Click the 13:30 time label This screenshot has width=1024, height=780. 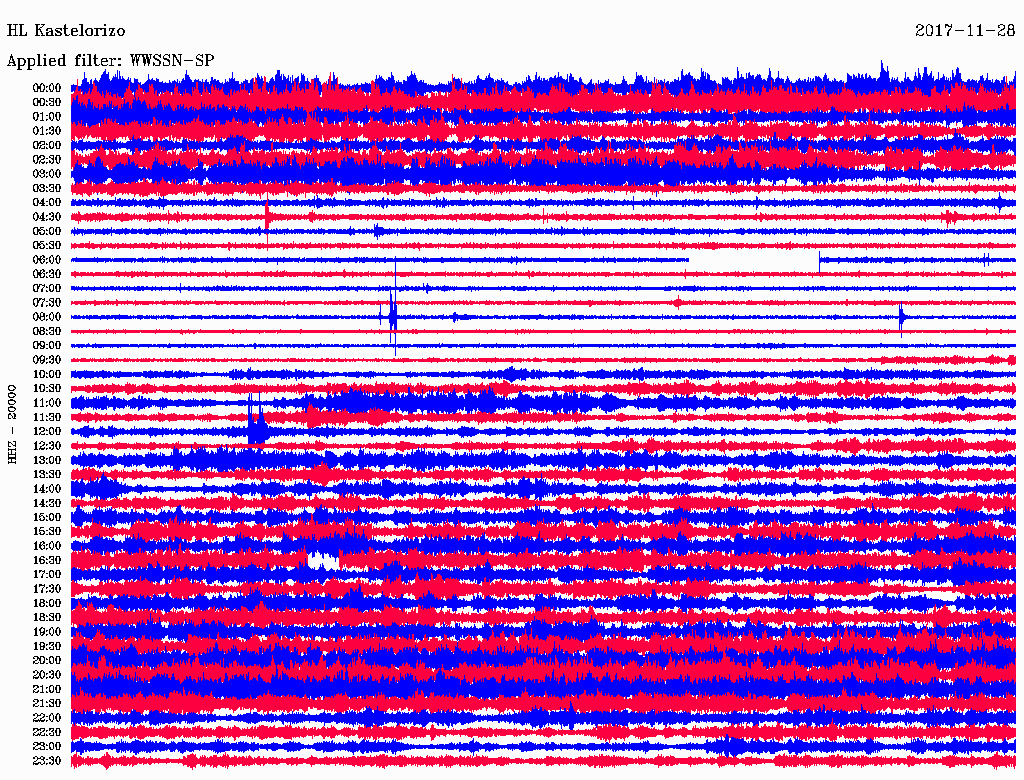47,474
